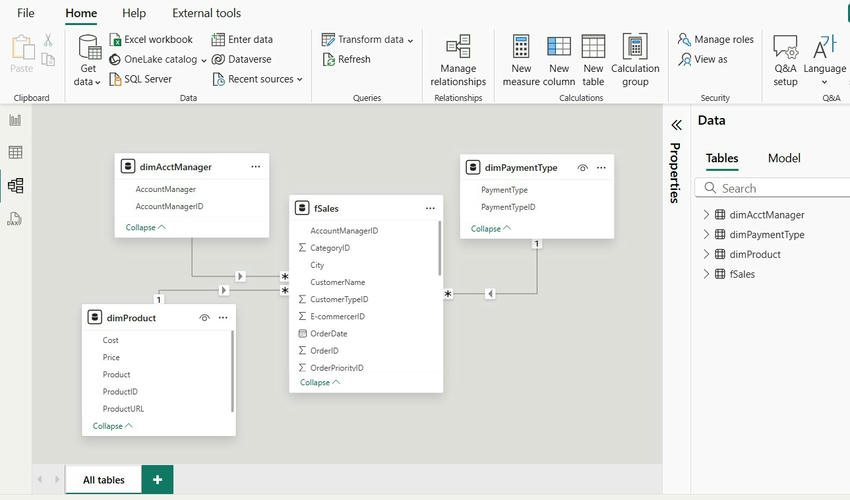Expand fSales in Data pane
The image size is (850, 500).
pyautogui.click(x=706, y=274)
